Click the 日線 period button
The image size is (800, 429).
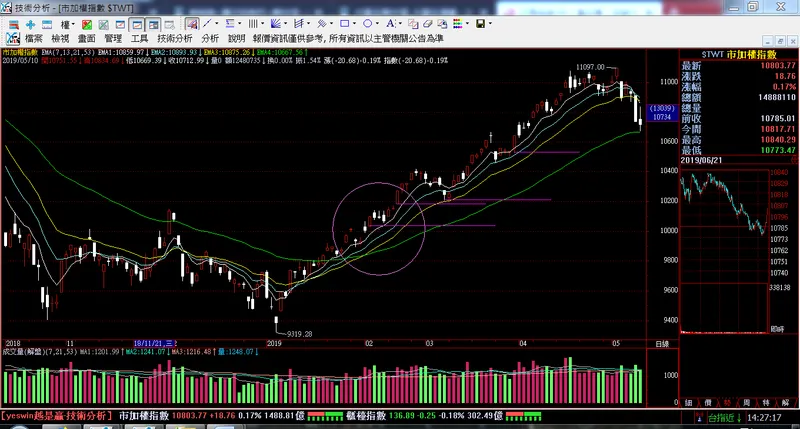pyautogui.click(x=662, y=344)
